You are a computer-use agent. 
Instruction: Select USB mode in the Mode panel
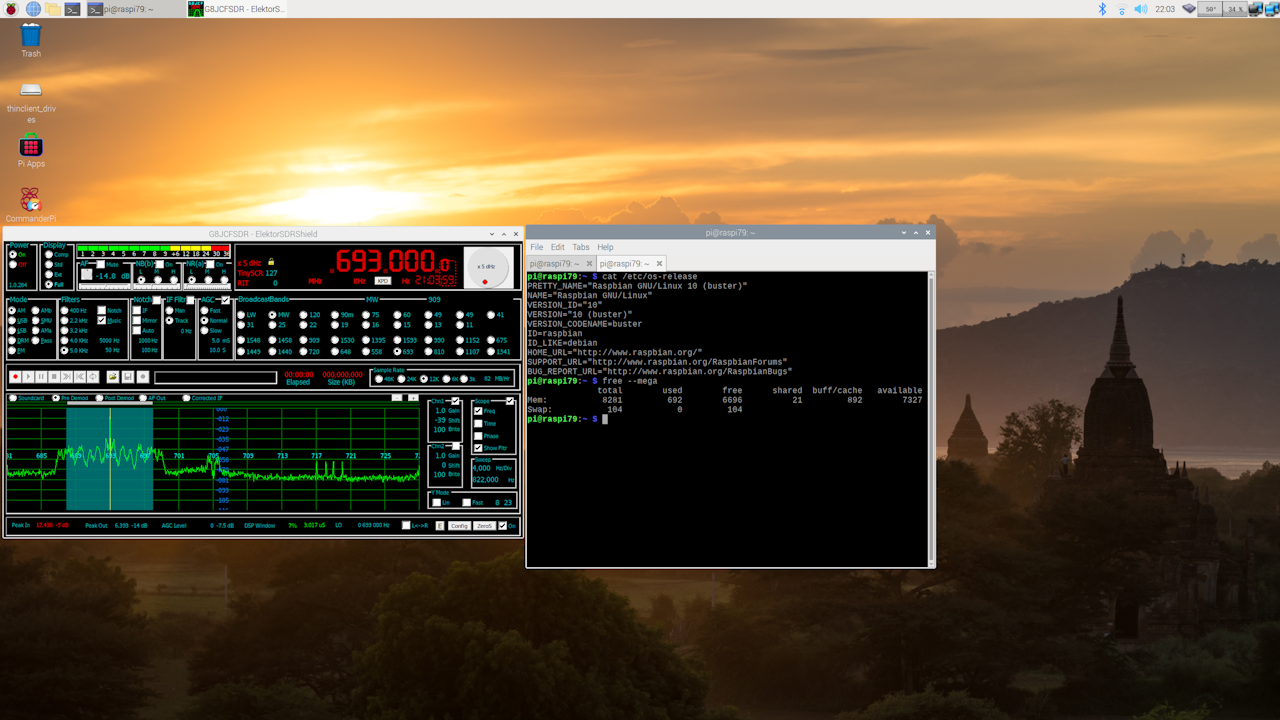pyautogui.click(x=12, y=321)
